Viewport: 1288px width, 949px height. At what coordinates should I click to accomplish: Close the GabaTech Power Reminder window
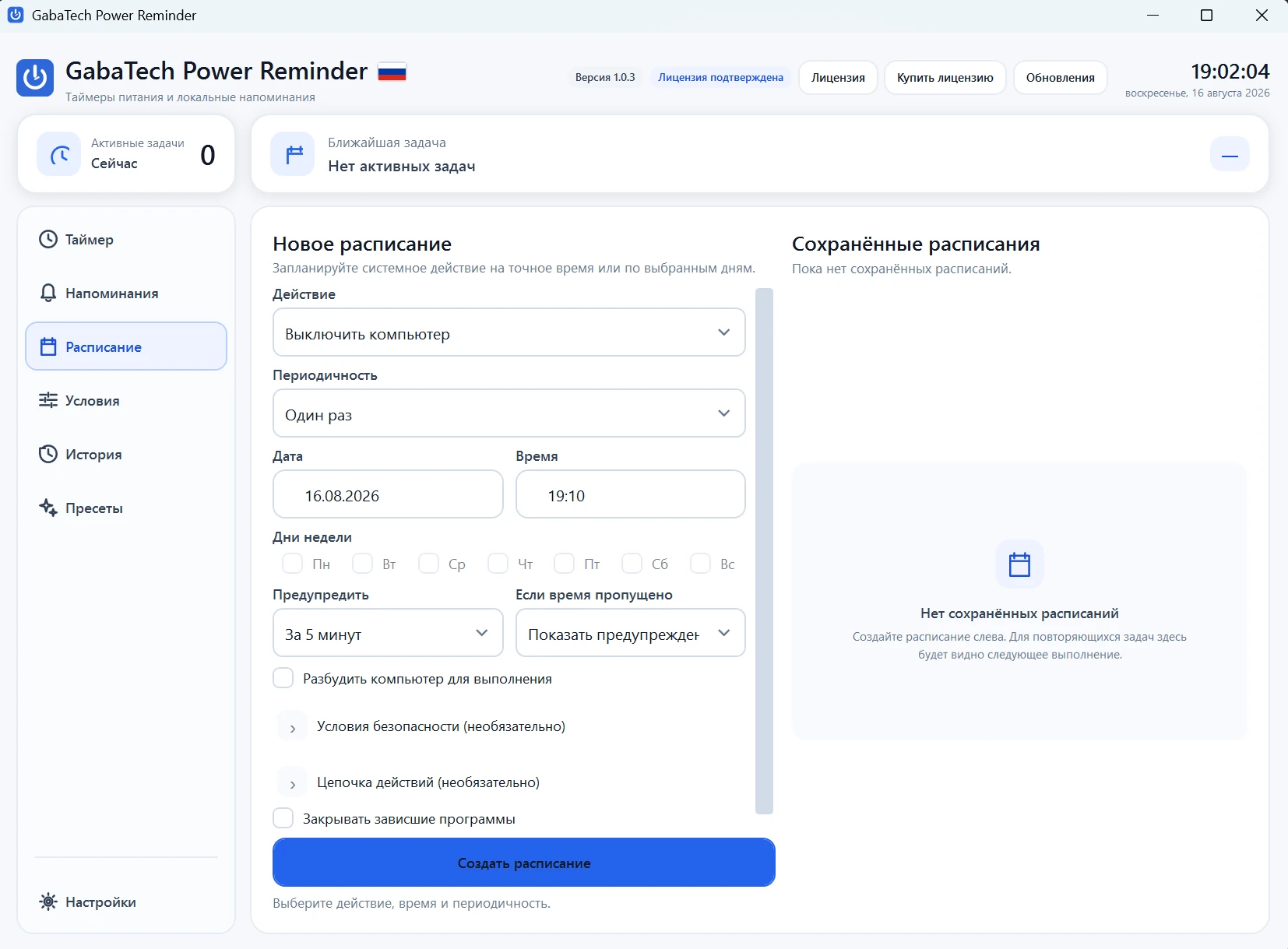(1262, 16)
